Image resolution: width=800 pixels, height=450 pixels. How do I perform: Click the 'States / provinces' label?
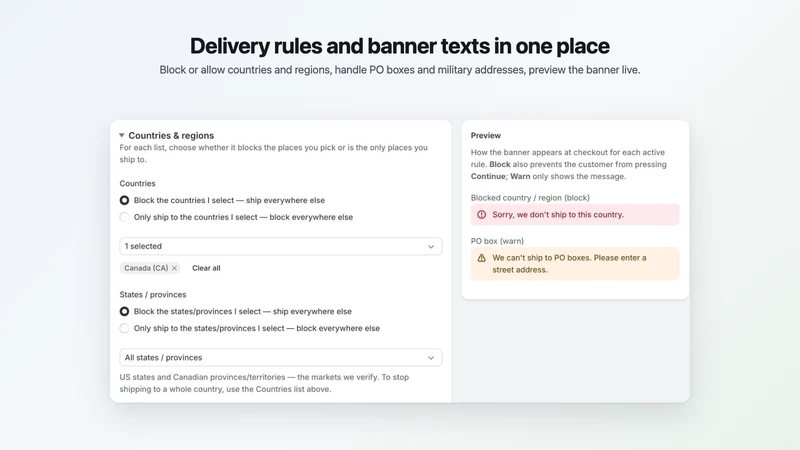[153, 295]
